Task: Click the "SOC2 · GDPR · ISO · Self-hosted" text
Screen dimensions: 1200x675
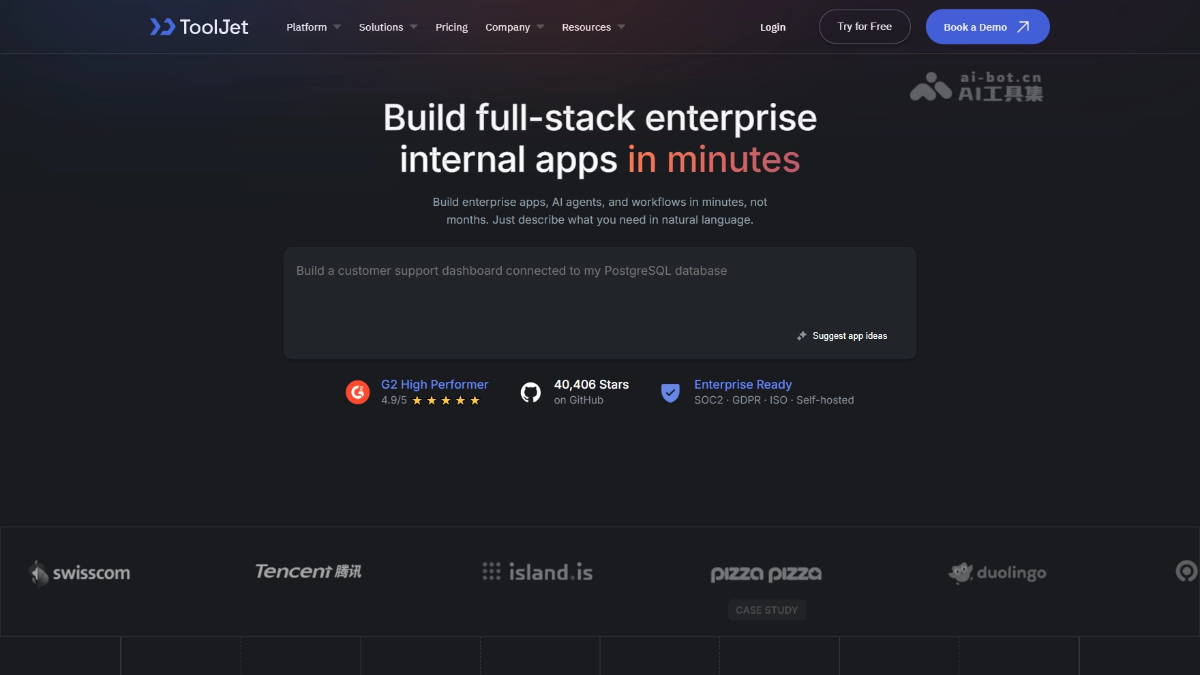Action: [774, 400]
